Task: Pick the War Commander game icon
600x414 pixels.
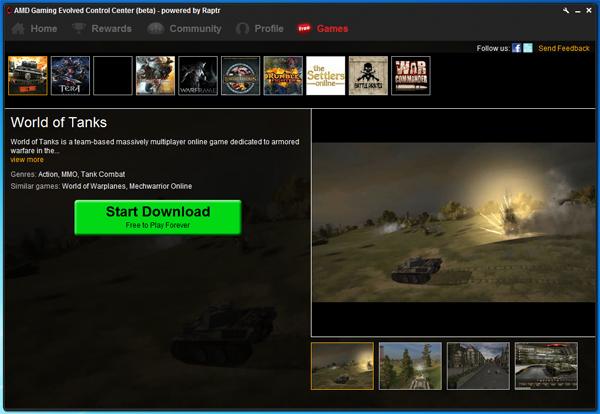Action: click(410, 76)
